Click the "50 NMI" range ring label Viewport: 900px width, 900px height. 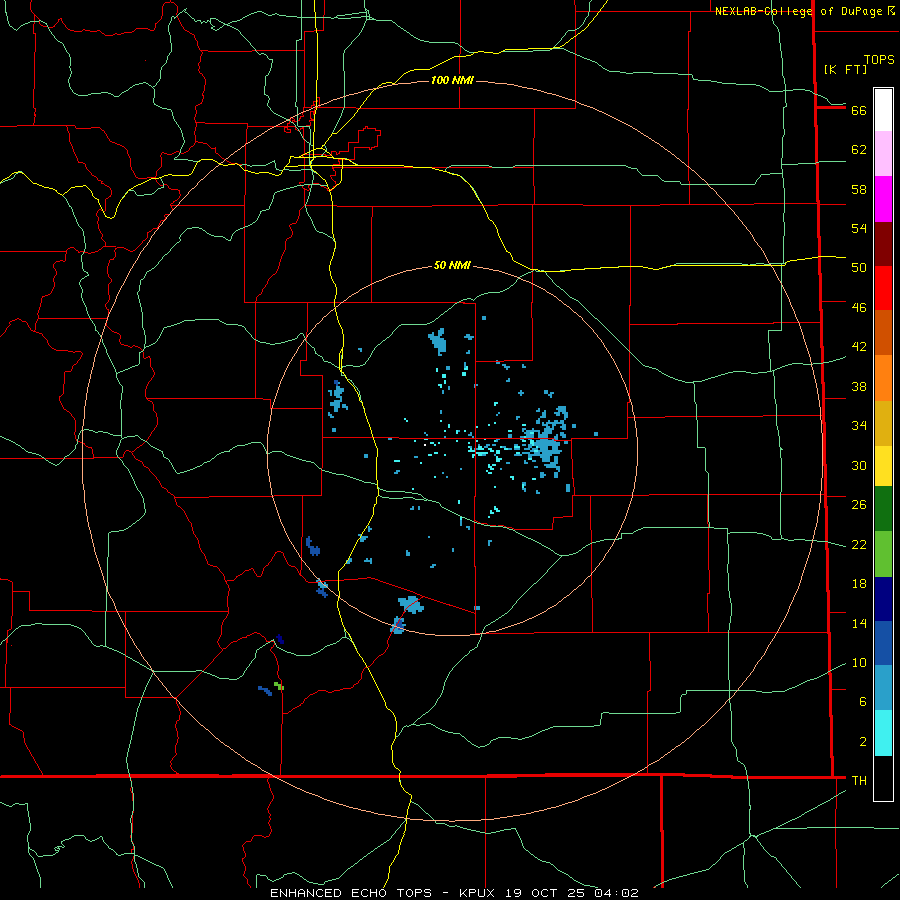(x=452, y=265)
